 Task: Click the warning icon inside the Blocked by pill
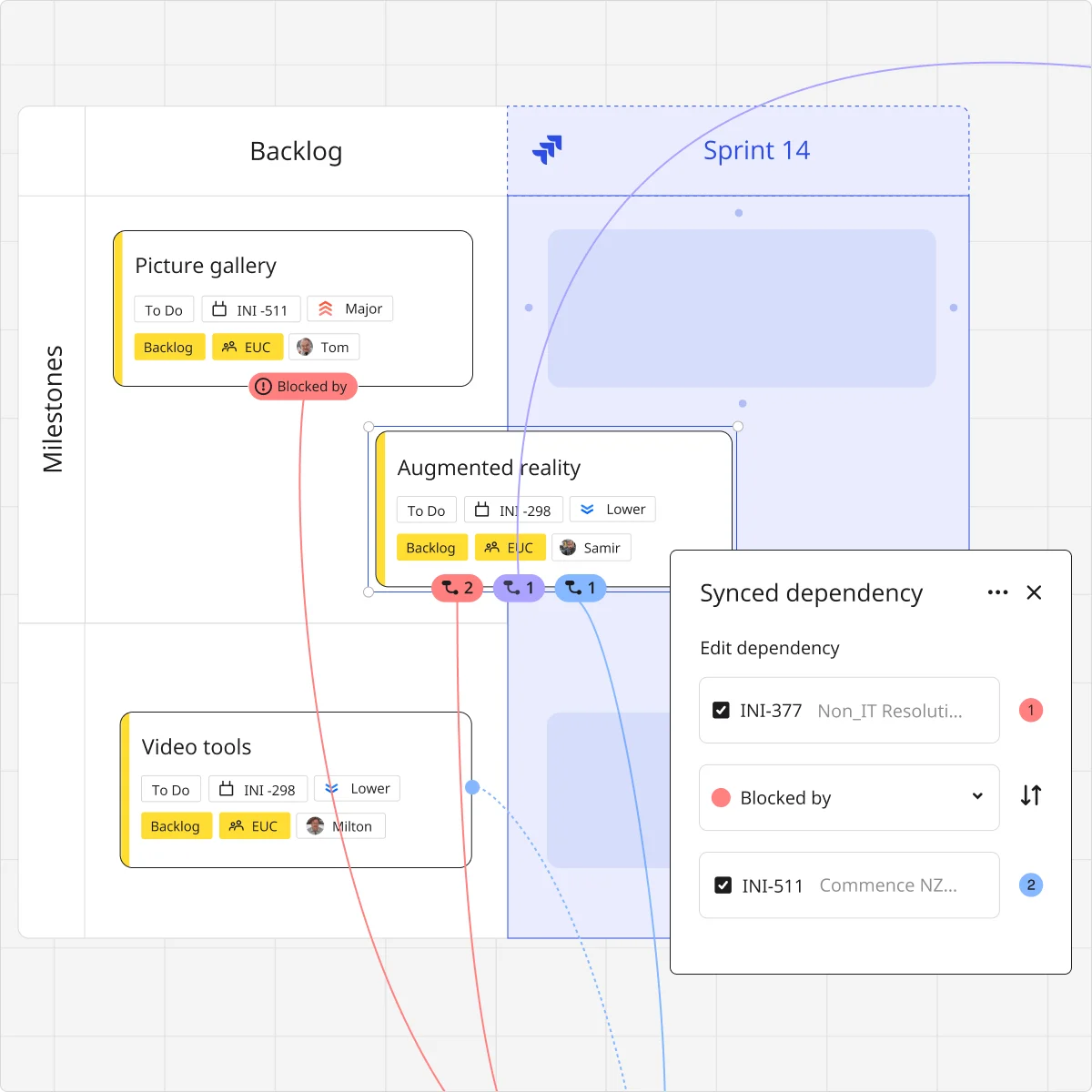tap(262, 386)
